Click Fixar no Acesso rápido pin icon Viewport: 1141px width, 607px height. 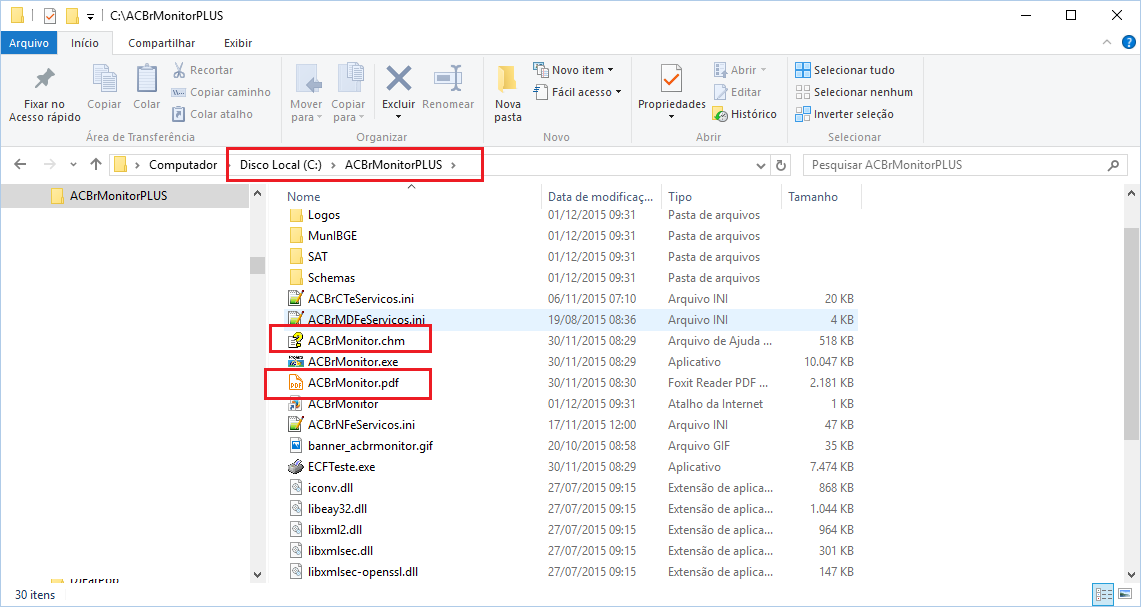pyautogui.click(x=44, y=79)
